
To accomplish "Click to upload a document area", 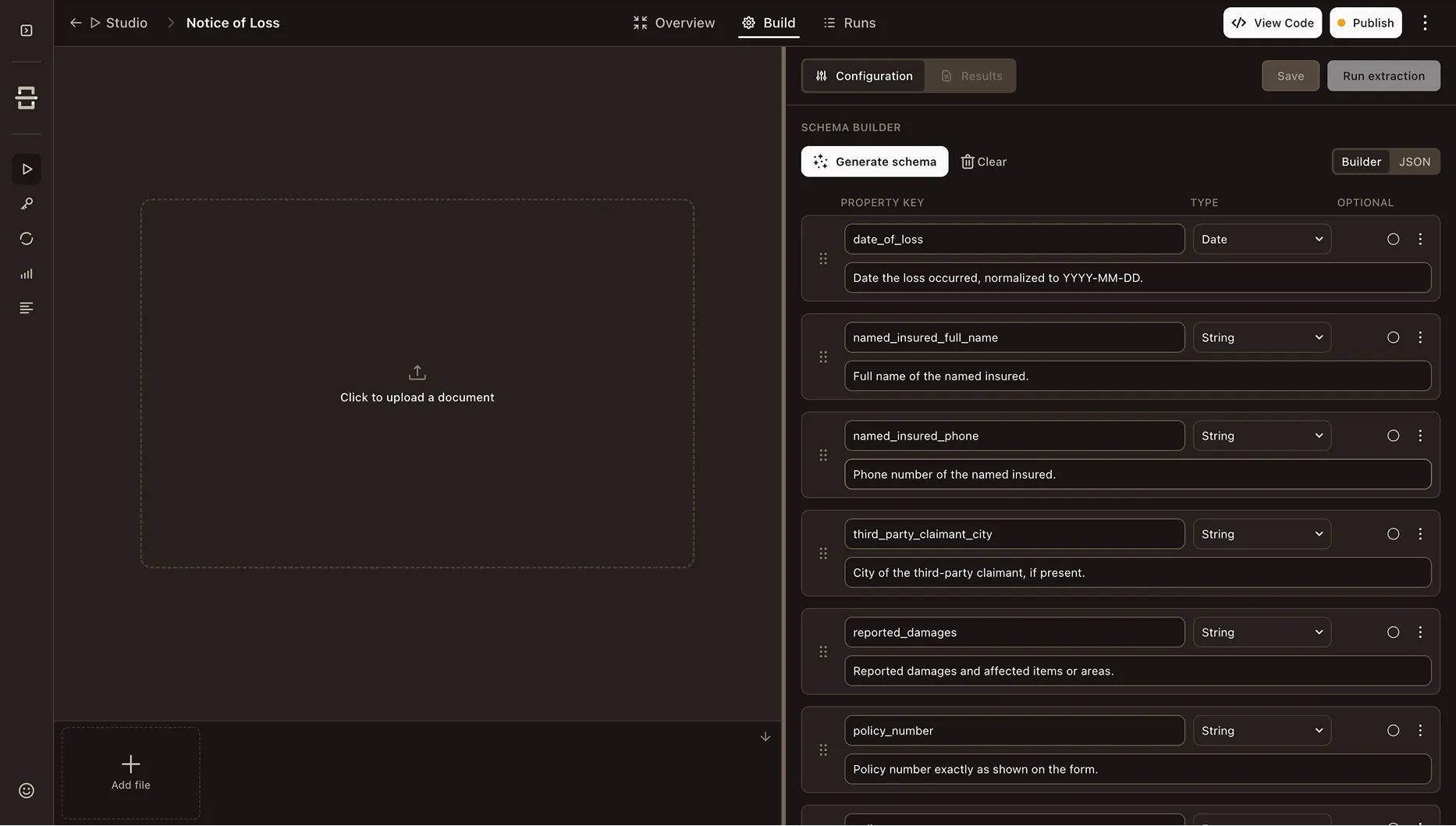I will pyautogui.click(x=417, y=383).
